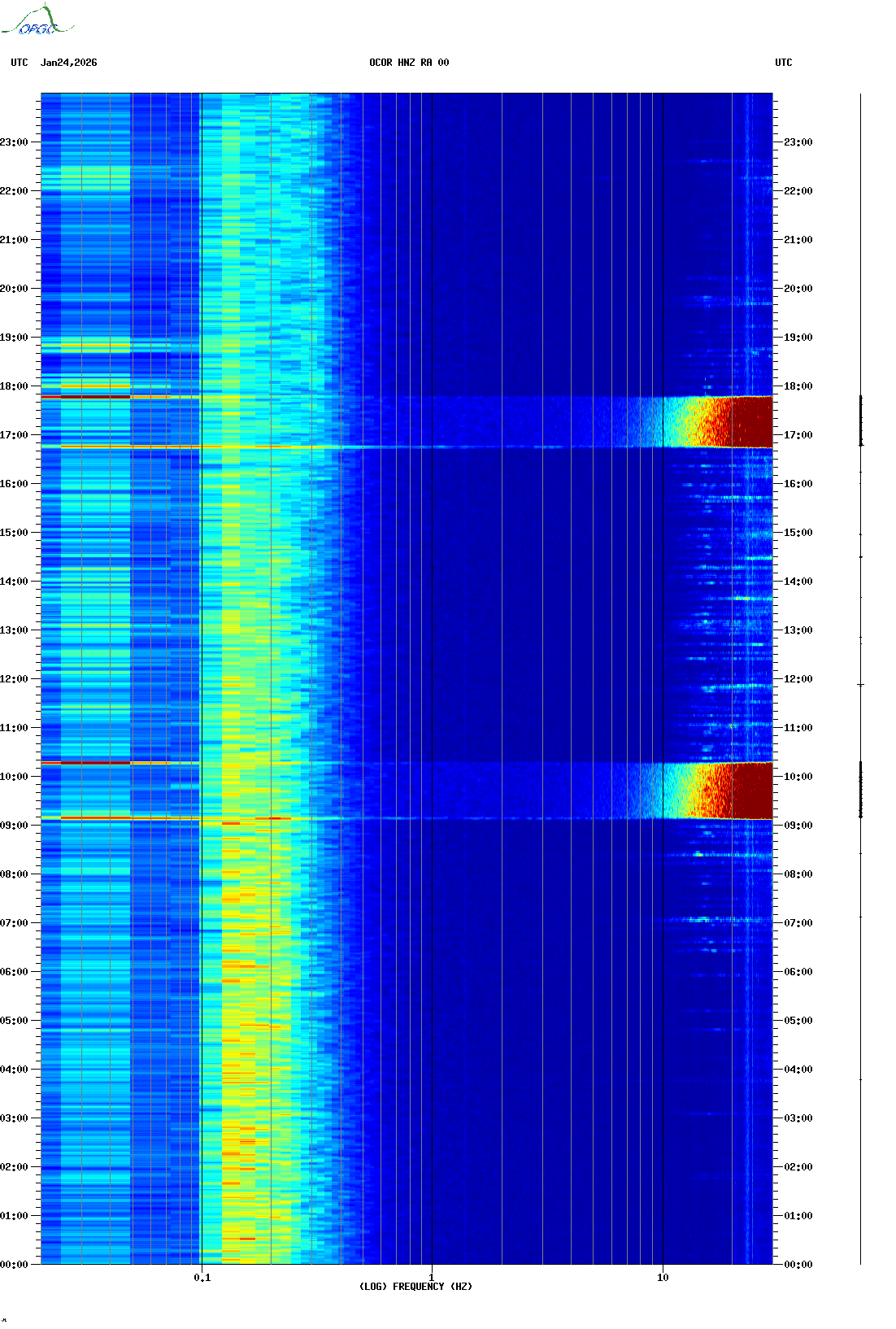Click the left-axis 11:00 time label
Image resolution: width=896 pixels, height=1329 pixels.
[x=14, y=728]
